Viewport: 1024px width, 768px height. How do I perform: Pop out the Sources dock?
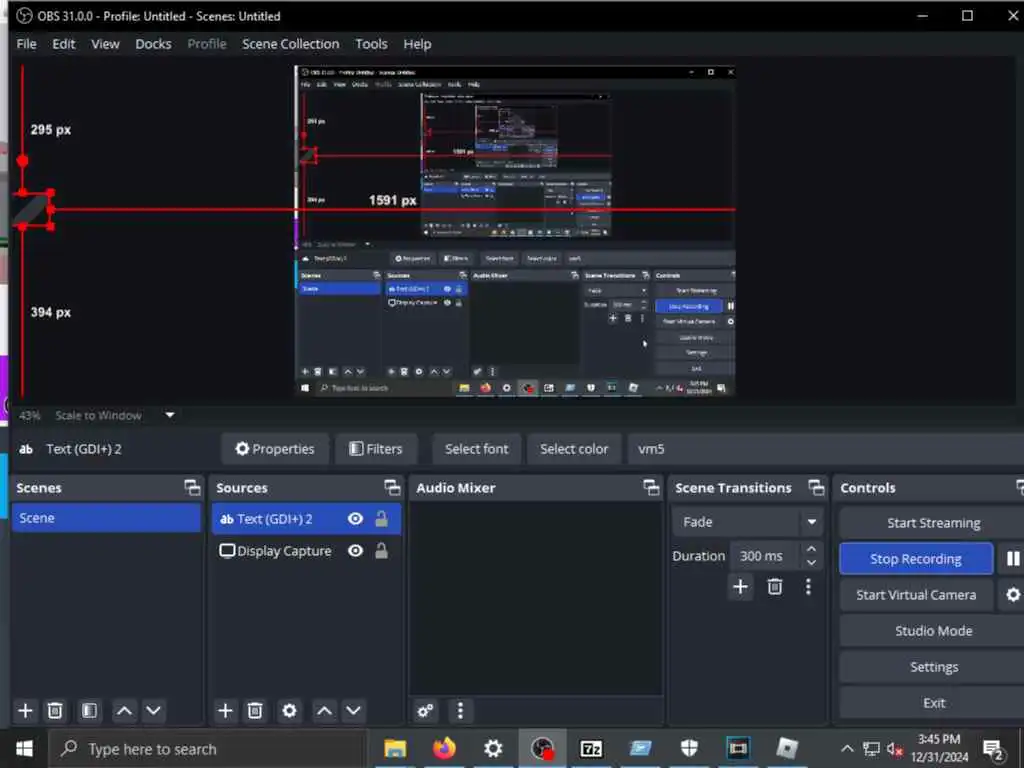tap(392, 488)
